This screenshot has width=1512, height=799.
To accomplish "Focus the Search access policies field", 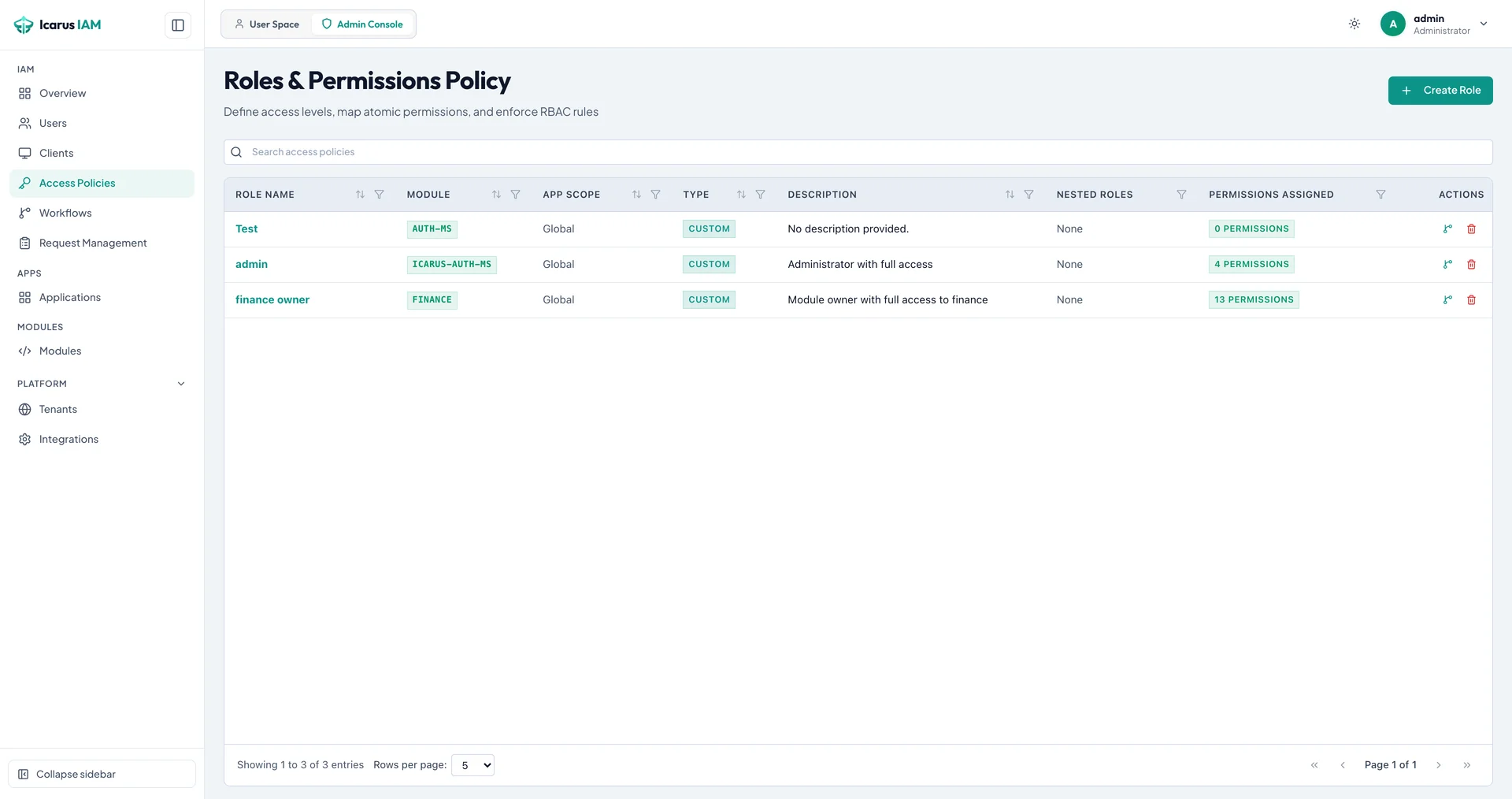I will [x=858, y=152].
